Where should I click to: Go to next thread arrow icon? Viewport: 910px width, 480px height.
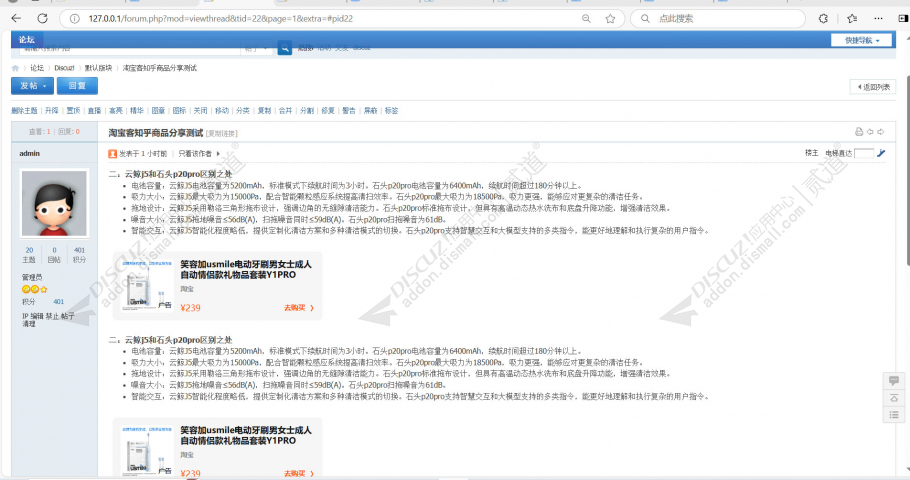[x=880, y=132]
